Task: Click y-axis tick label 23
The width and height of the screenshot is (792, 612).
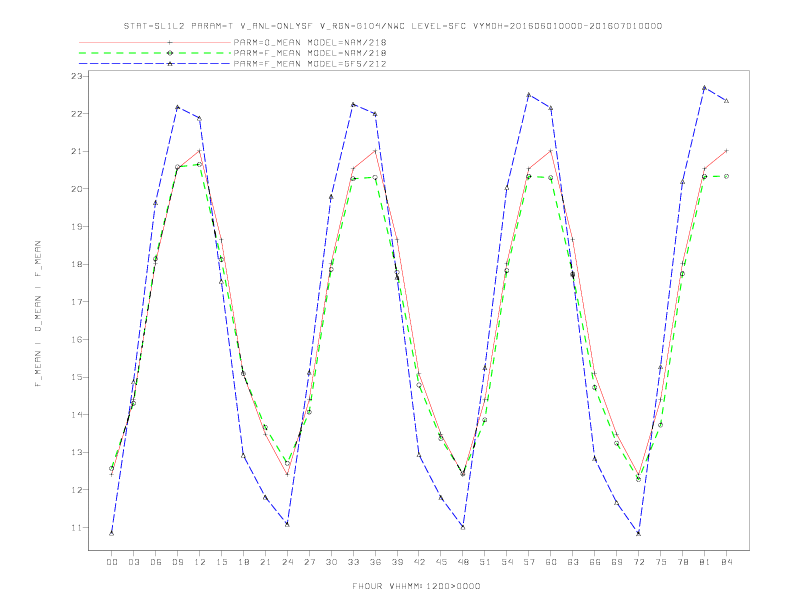Action: pos(76,76)
